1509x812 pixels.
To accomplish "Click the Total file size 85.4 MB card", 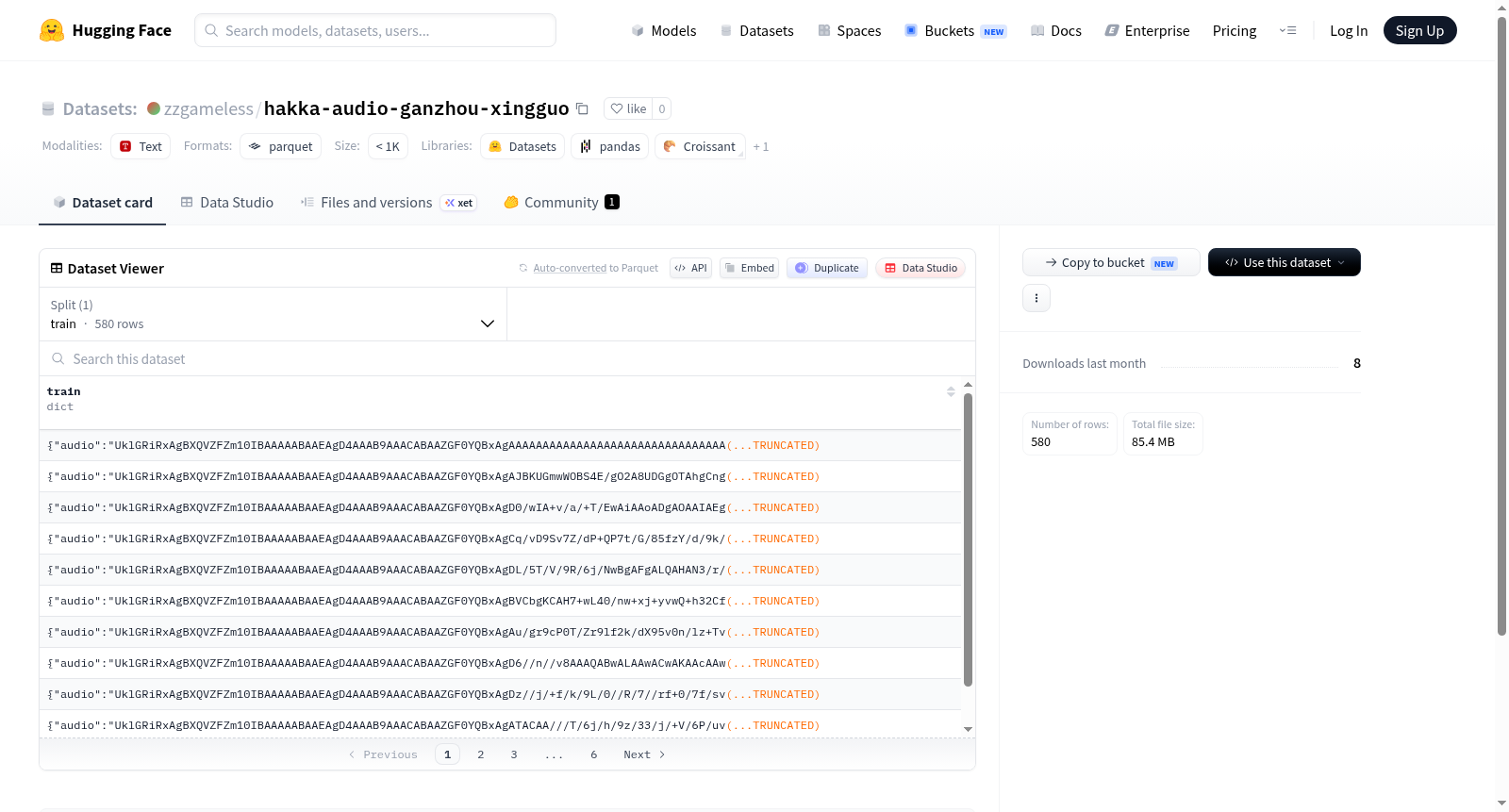I will pyautogui.click(x=1163, y=434).
